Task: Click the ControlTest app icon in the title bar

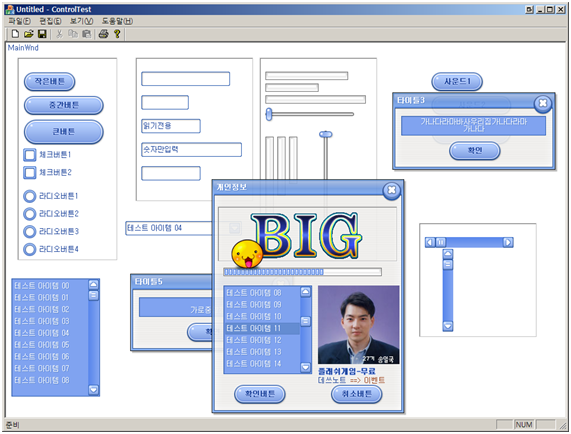Action: (10, 9)
